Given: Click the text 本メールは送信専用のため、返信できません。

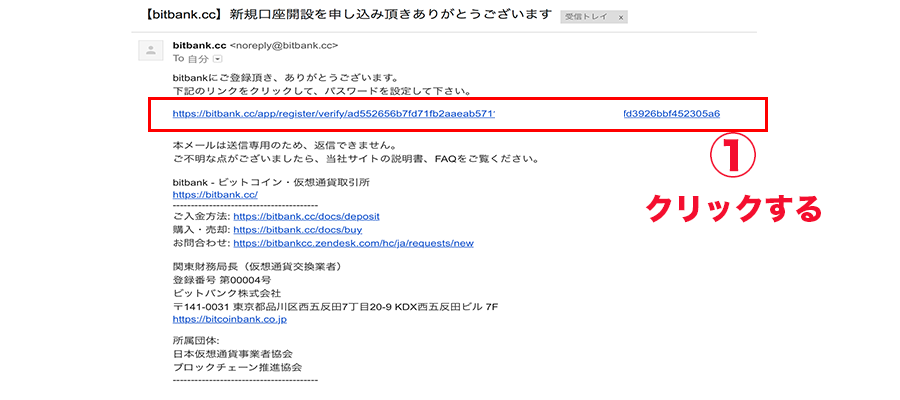Looking at the screenshot, I should coord(285,145).
